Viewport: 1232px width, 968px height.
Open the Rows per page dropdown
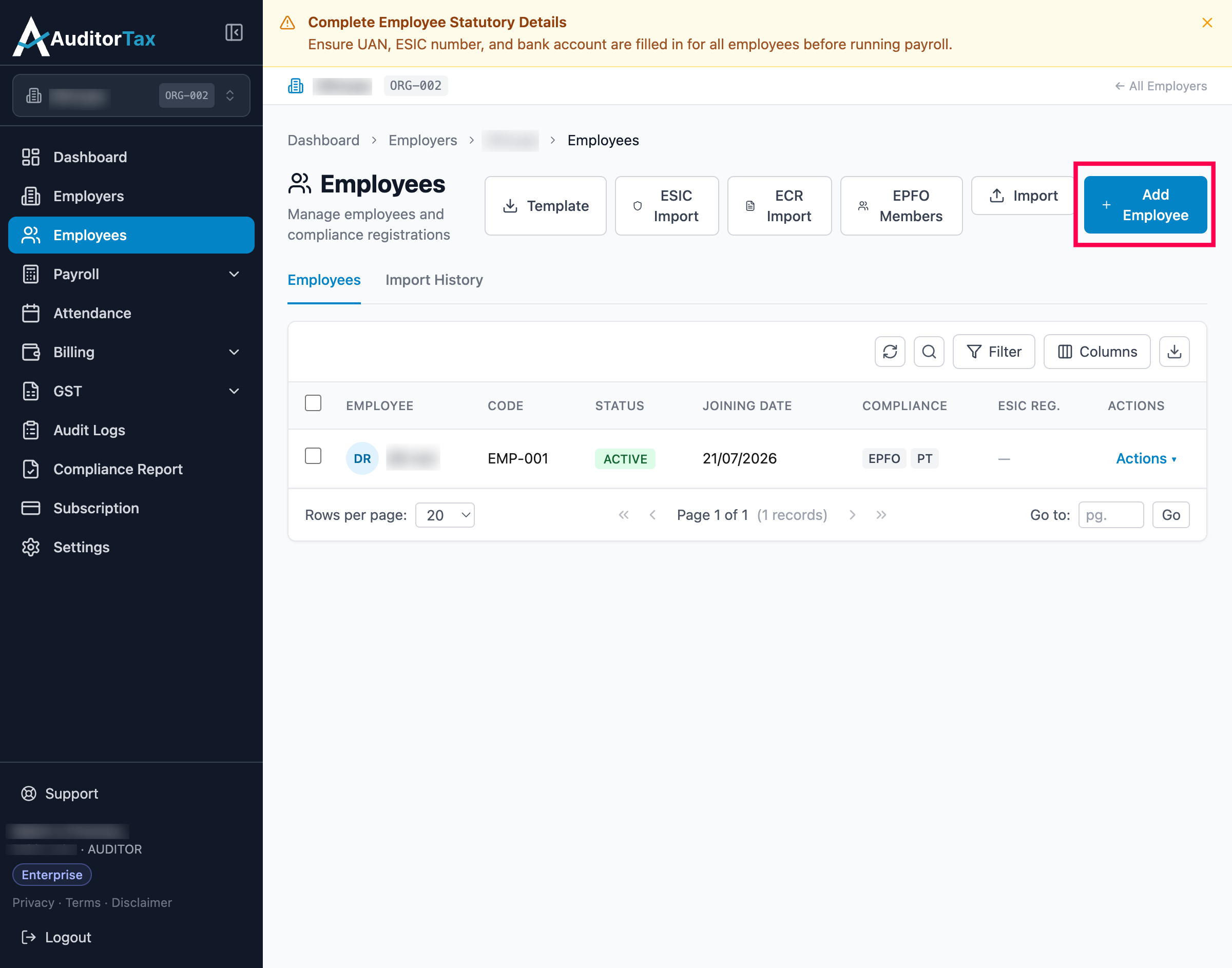(445, 515)
